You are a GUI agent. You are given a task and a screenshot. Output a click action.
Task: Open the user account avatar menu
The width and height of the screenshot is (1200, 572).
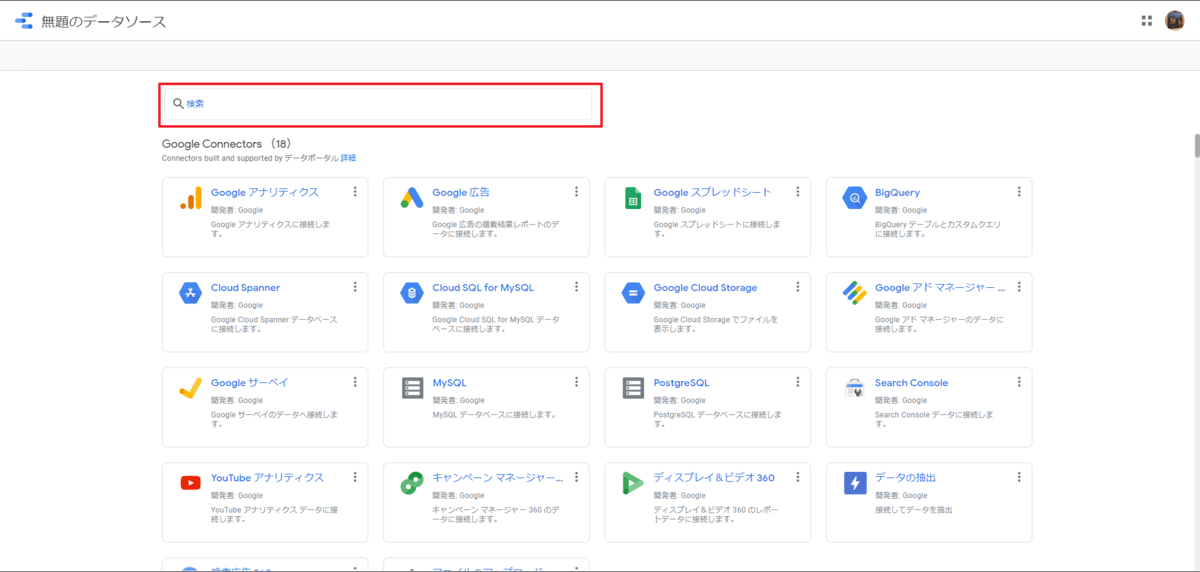(x=1175, y=20)
